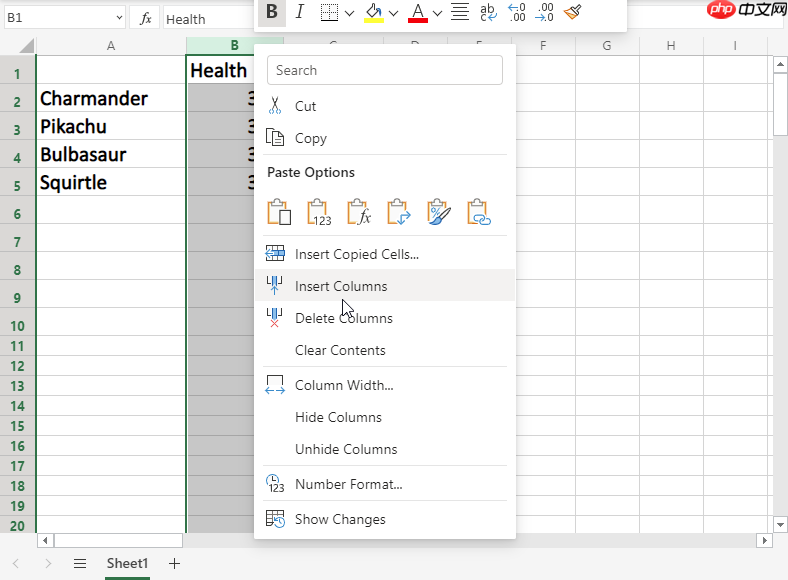The image size is (788, 580).
Task: Click the Pikachu cell
Action: tap(111, 126)
